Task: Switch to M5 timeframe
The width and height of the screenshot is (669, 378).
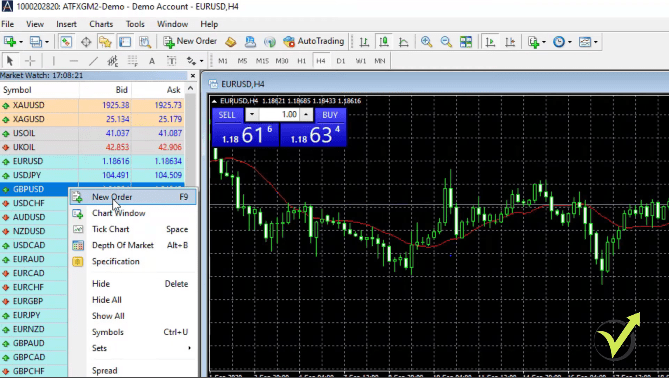Action: (x=242, y=61)
